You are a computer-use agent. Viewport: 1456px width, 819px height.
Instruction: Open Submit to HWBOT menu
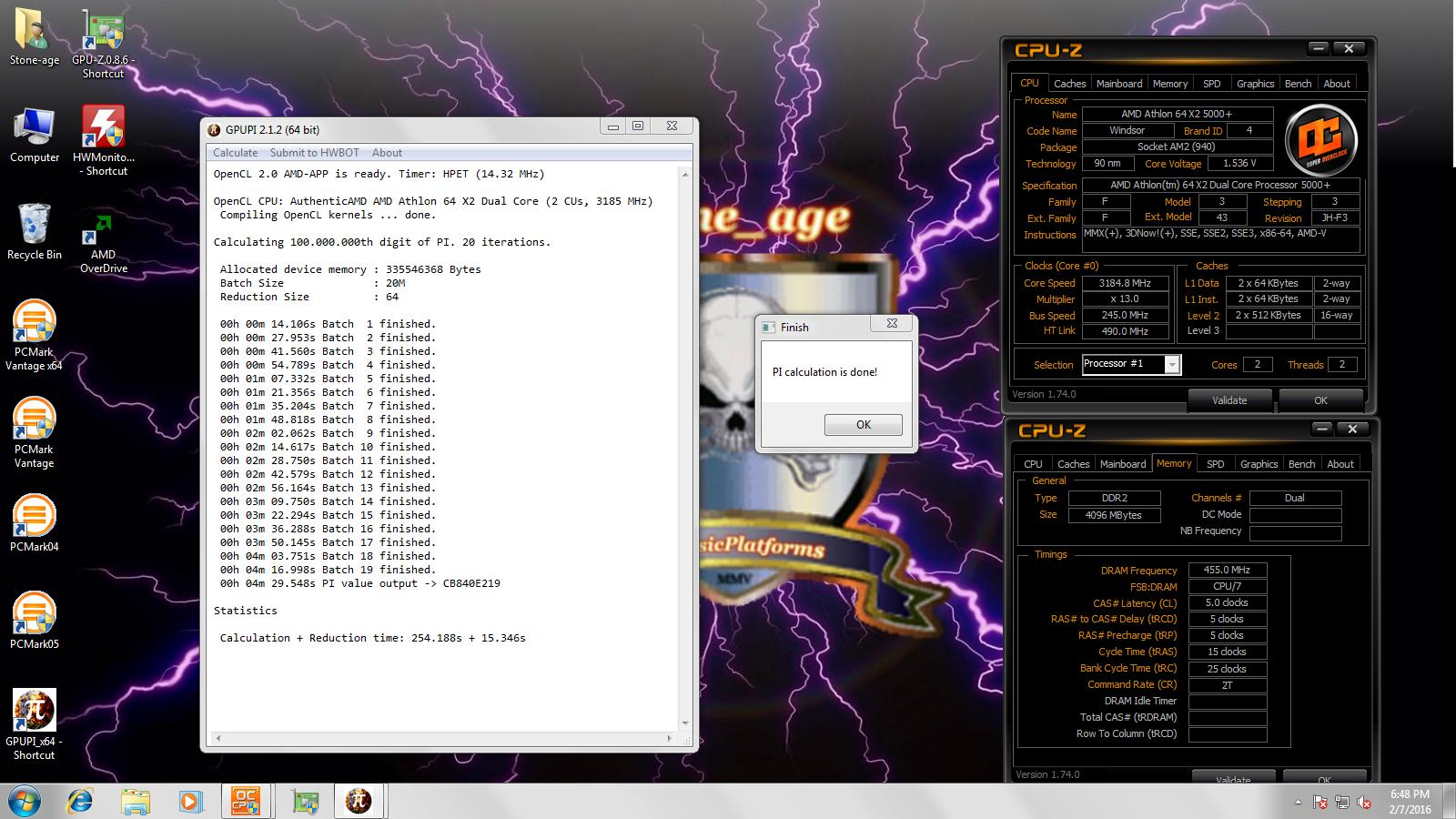click(x=314, y=153)
